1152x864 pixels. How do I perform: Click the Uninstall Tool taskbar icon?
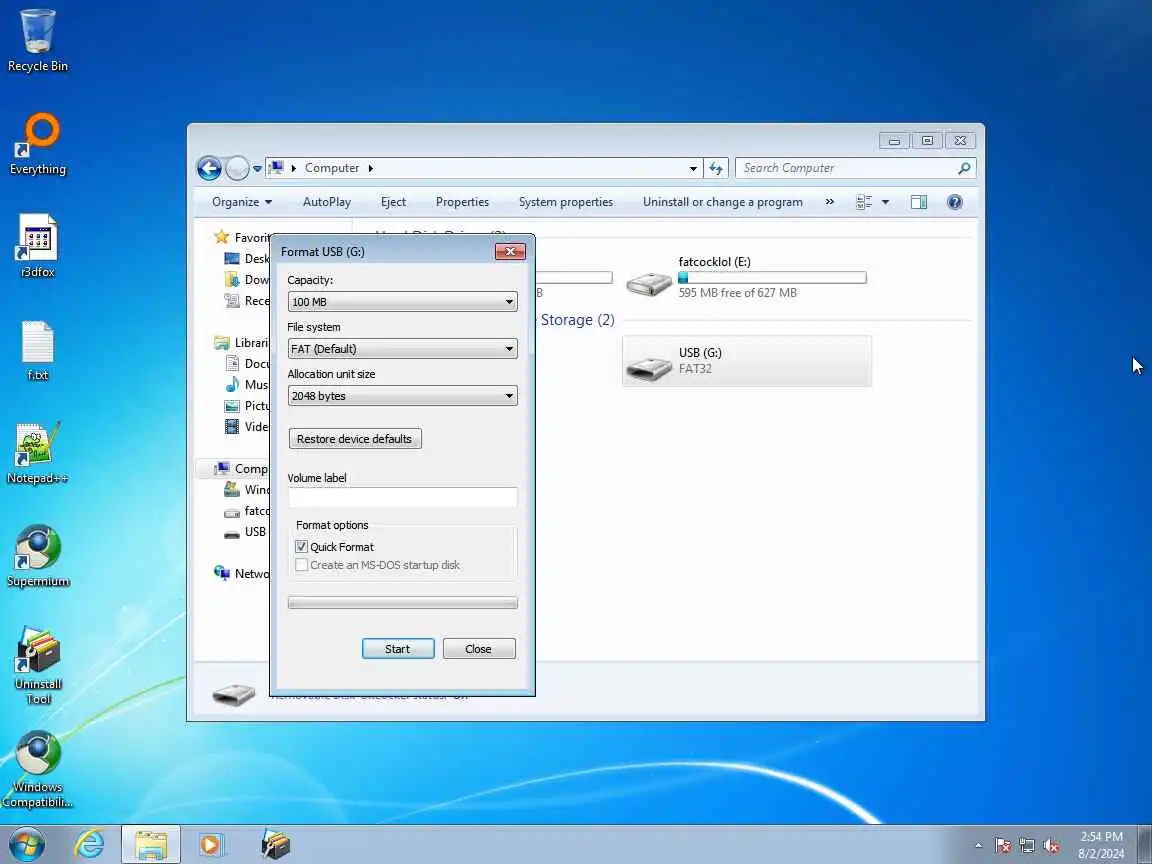[276, 845]
